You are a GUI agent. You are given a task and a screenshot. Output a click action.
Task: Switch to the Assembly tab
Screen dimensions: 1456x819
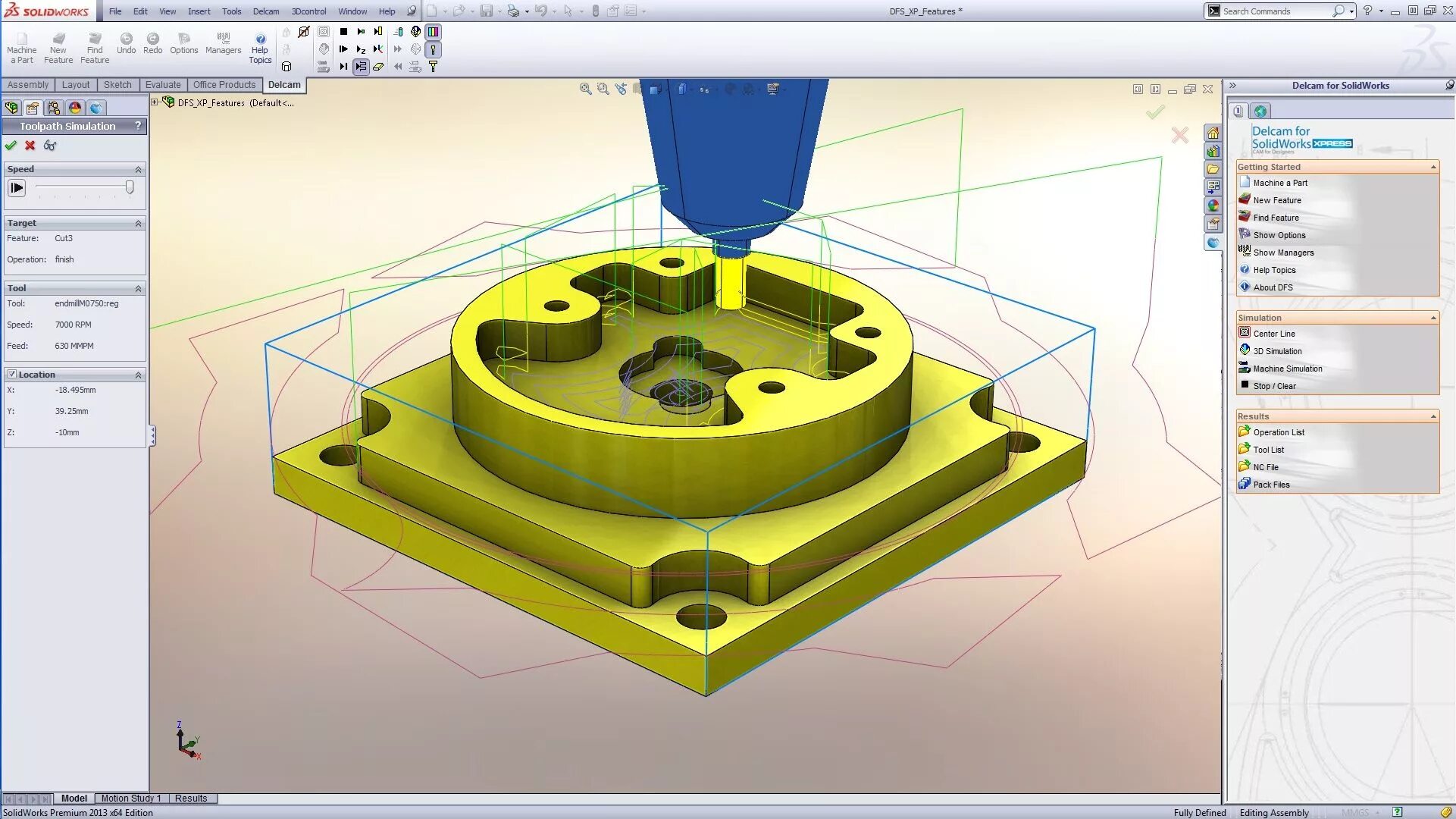click(27, 83)
